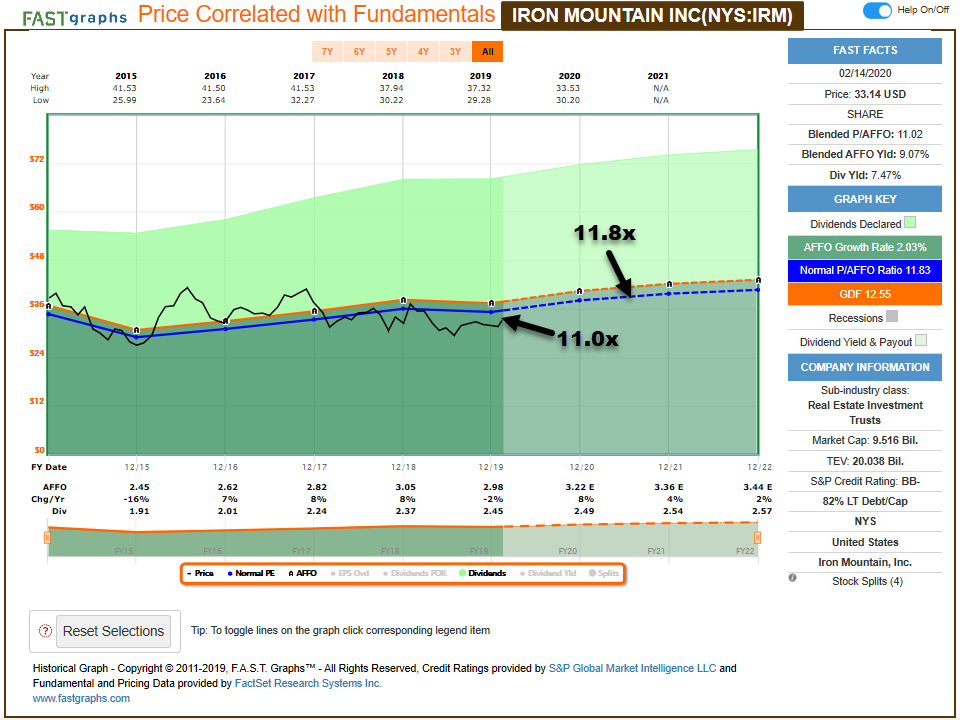This screenshot has width=960, height=723.
Task: Click the green AFFO Growth Rate 2.03 key
Action: (864, 245)
